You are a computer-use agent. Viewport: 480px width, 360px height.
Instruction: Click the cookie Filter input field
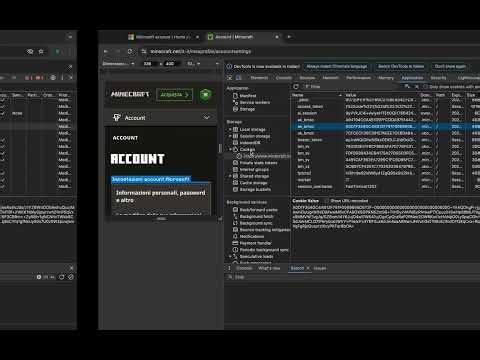352,87
